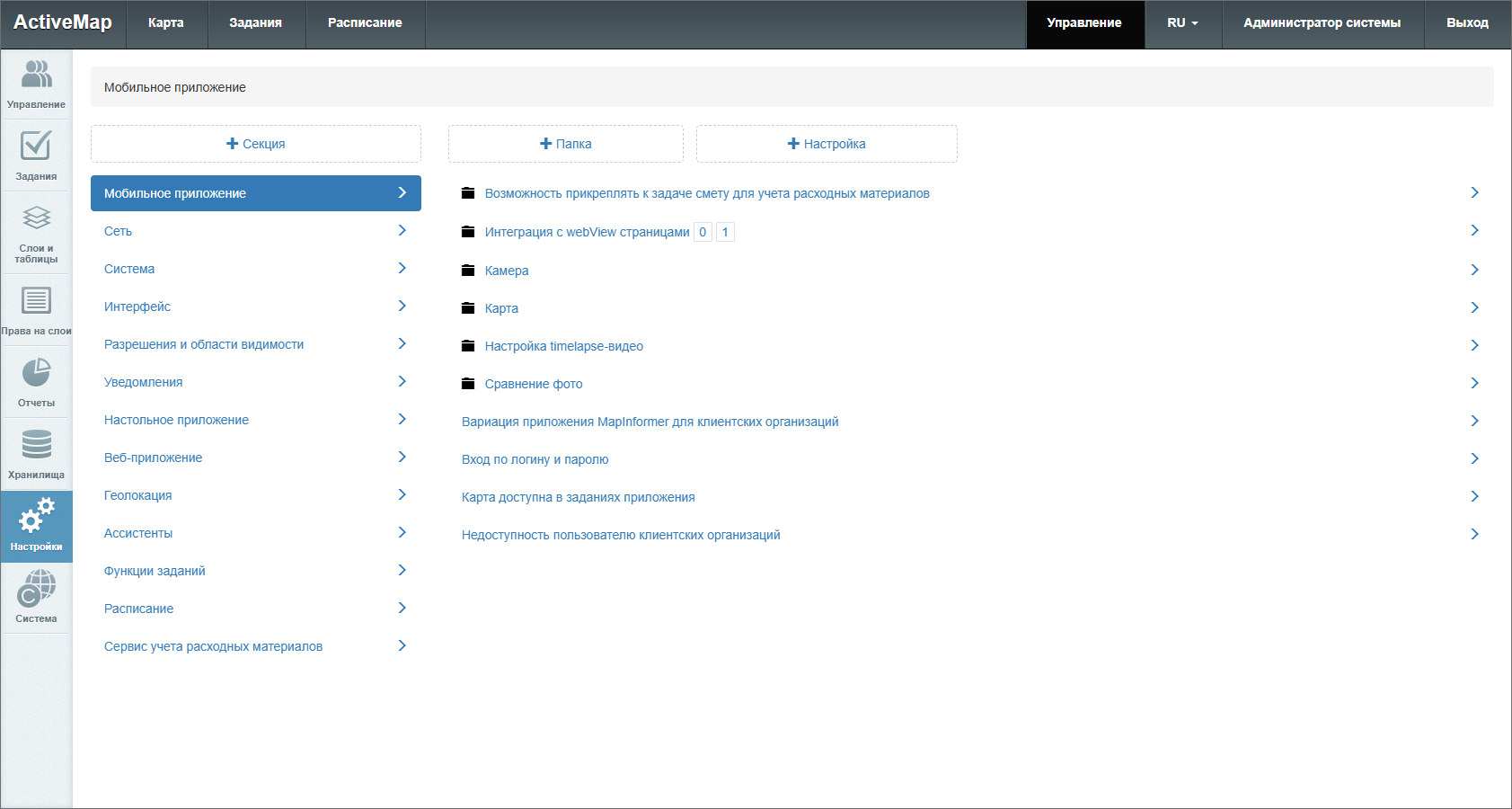Expand the Сеть section chevron
1512x809 pixels.
point(402,231)
